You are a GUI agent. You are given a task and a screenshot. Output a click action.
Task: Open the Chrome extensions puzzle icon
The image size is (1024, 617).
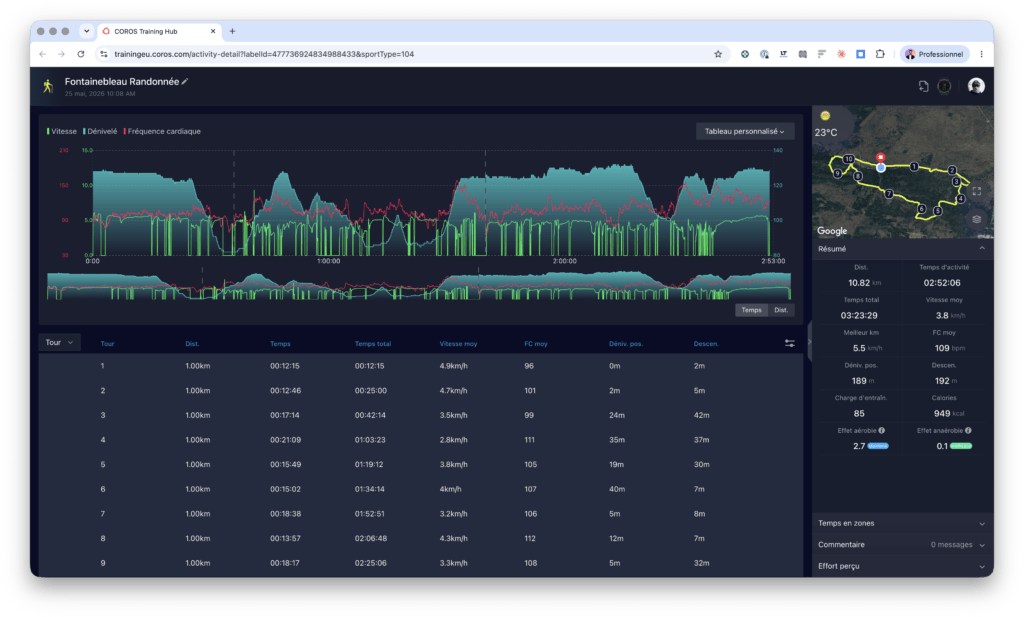click(x=880, y=54)
